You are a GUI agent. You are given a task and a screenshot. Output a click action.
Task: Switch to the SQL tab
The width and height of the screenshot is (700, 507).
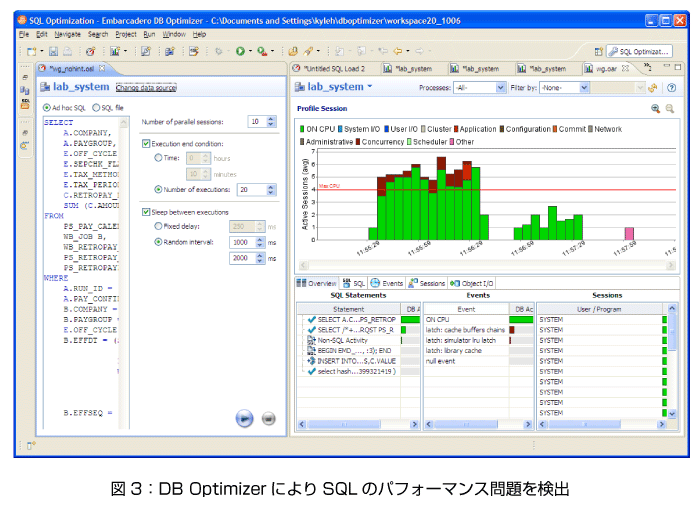click(353, 283)
